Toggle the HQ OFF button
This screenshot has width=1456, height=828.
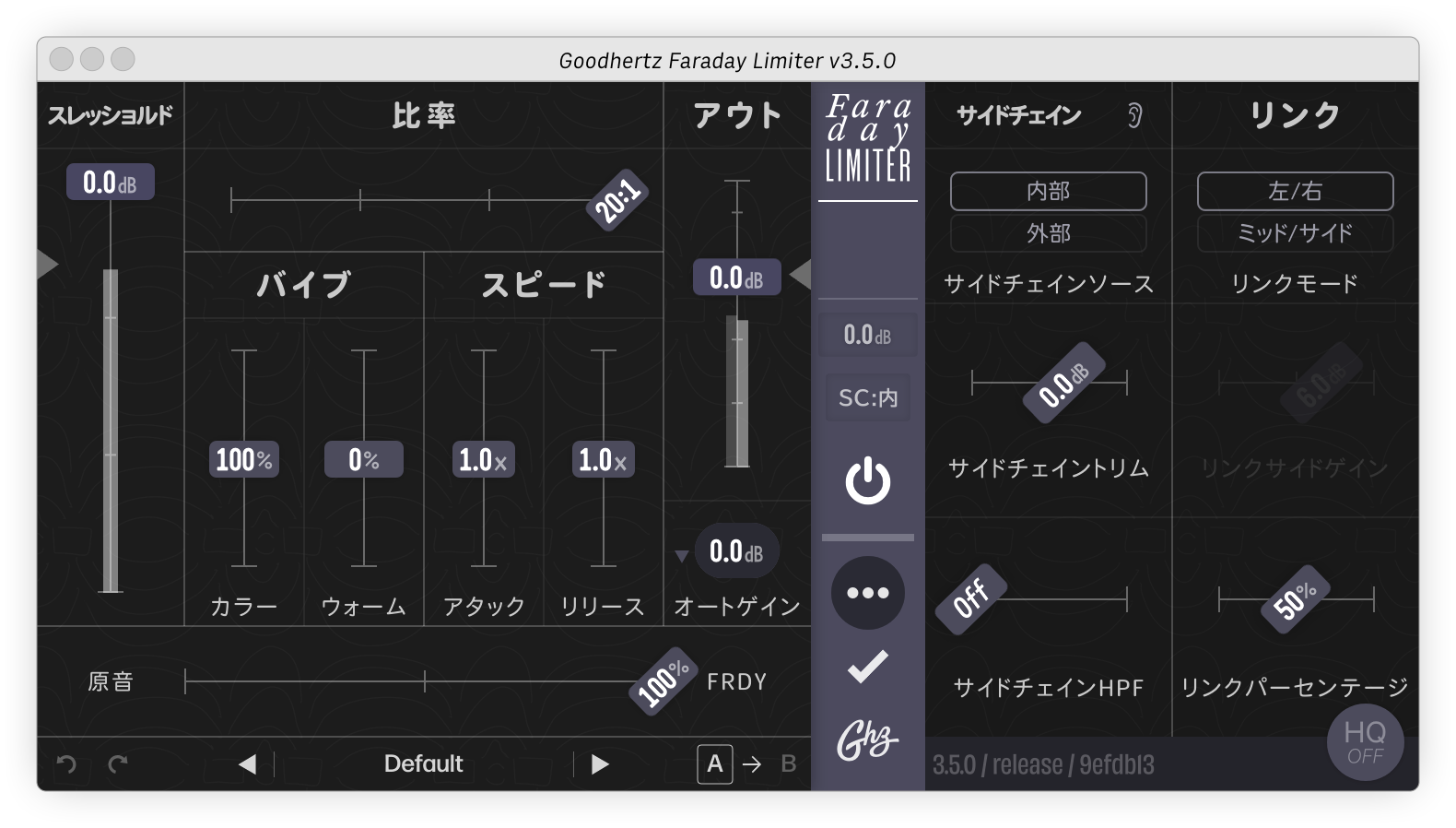(x=1365, y=742)
